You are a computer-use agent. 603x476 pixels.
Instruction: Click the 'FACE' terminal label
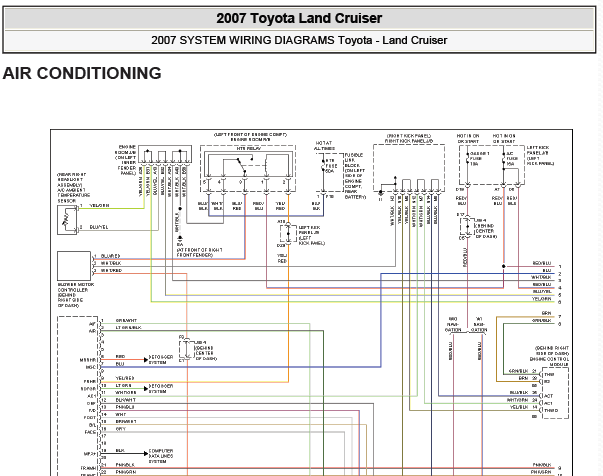pyautogui.click(x=90, y=432)
